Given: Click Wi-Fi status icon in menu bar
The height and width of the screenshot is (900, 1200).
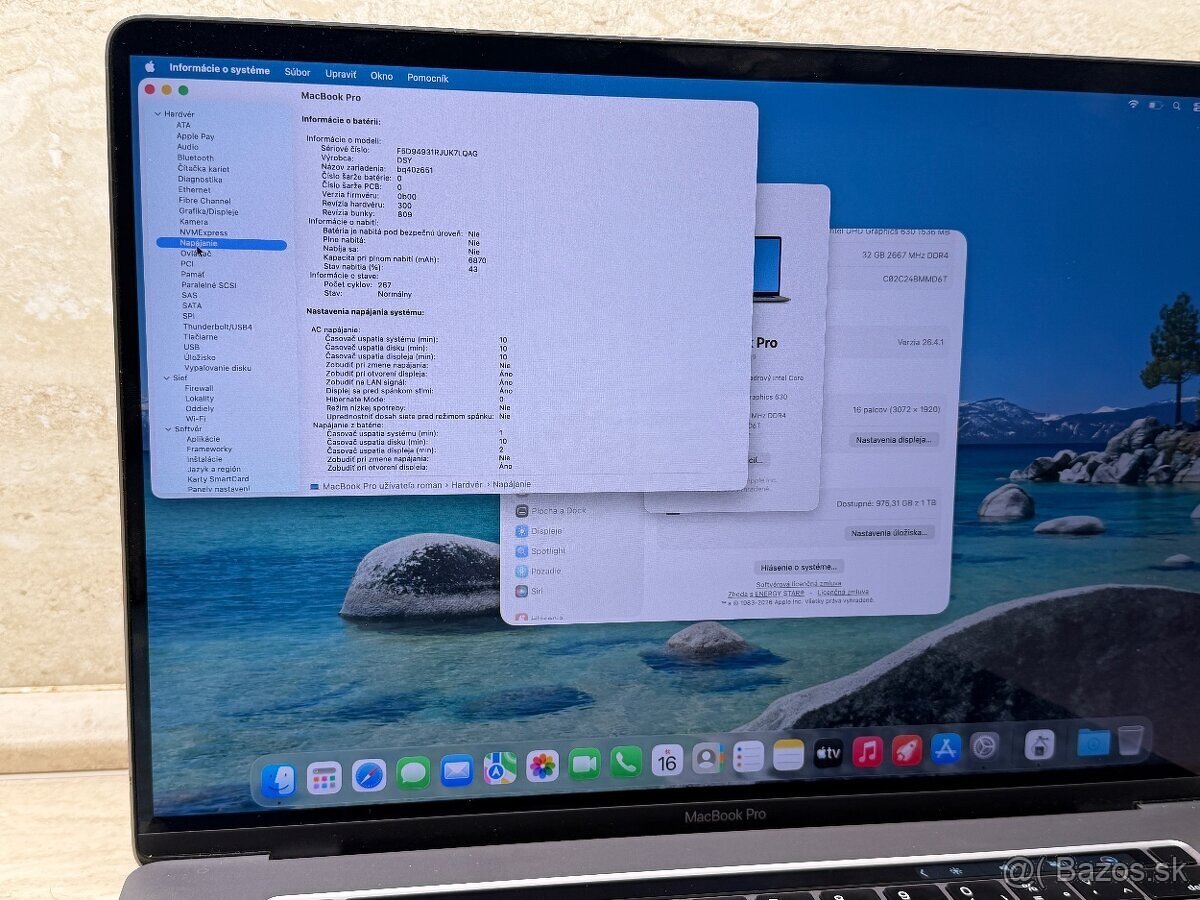Looking at the screenshot, I should pos(1133,103).
